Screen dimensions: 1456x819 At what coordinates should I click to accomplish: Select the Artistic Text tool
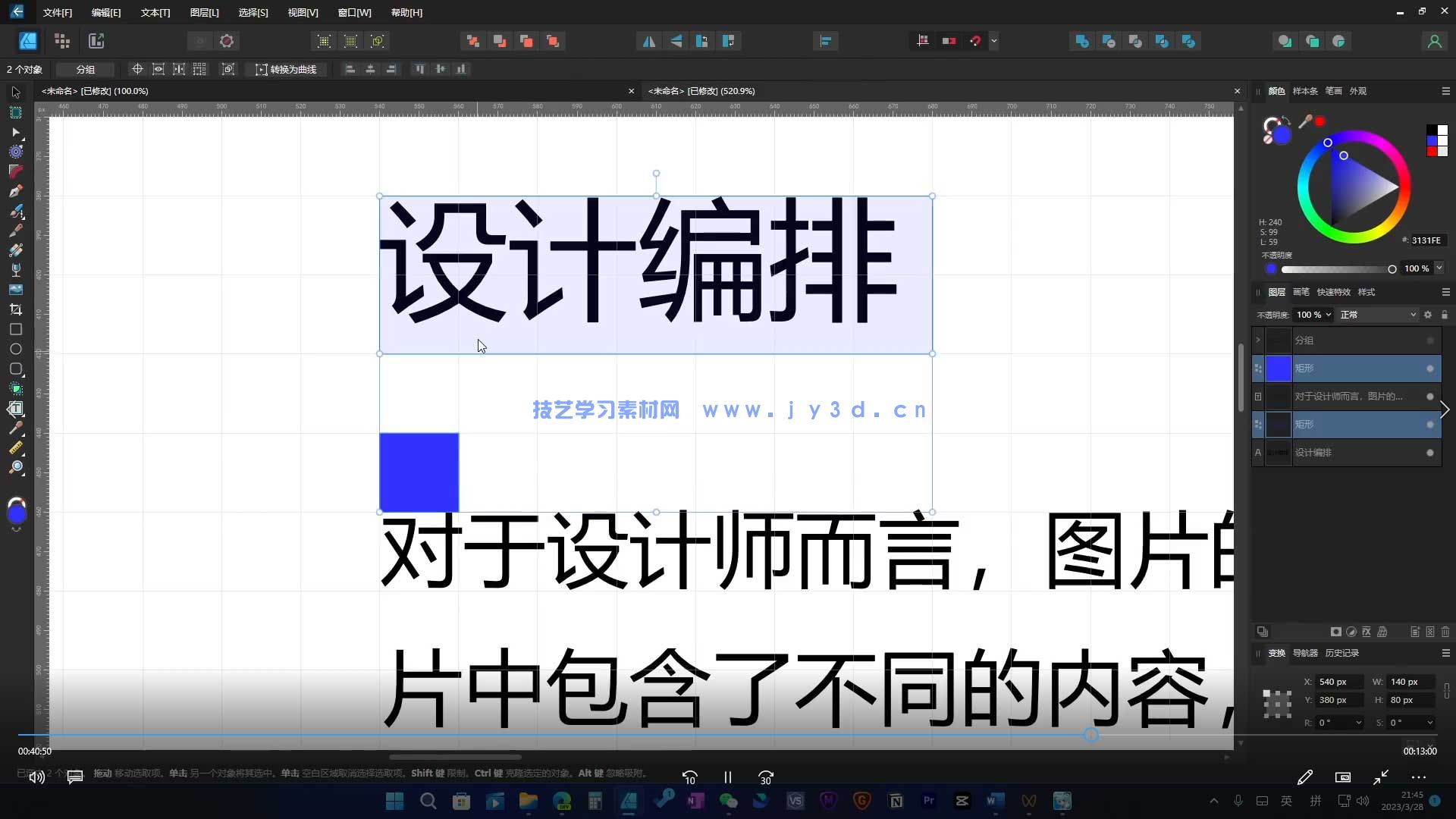15,409
